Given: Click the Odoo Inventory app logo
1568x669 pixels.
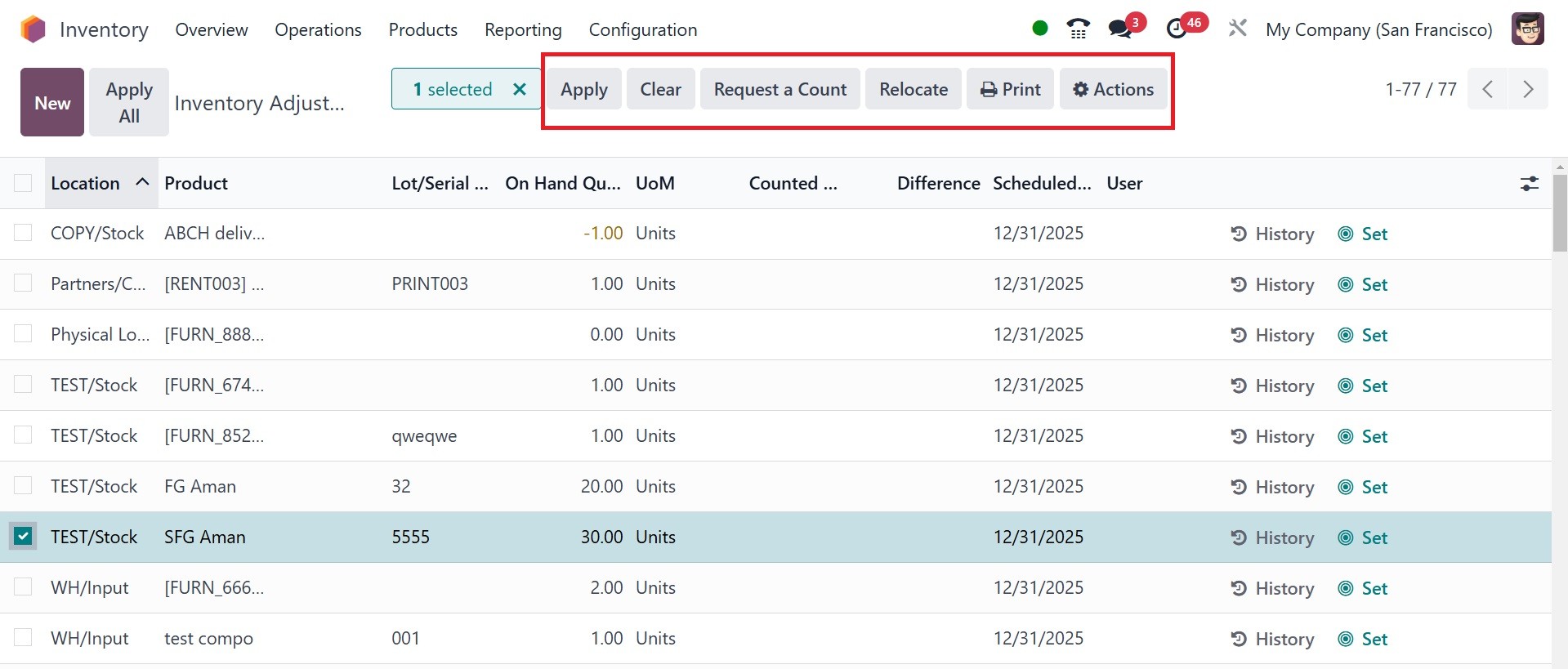Looking at the screenshot, I should [33, 29].
